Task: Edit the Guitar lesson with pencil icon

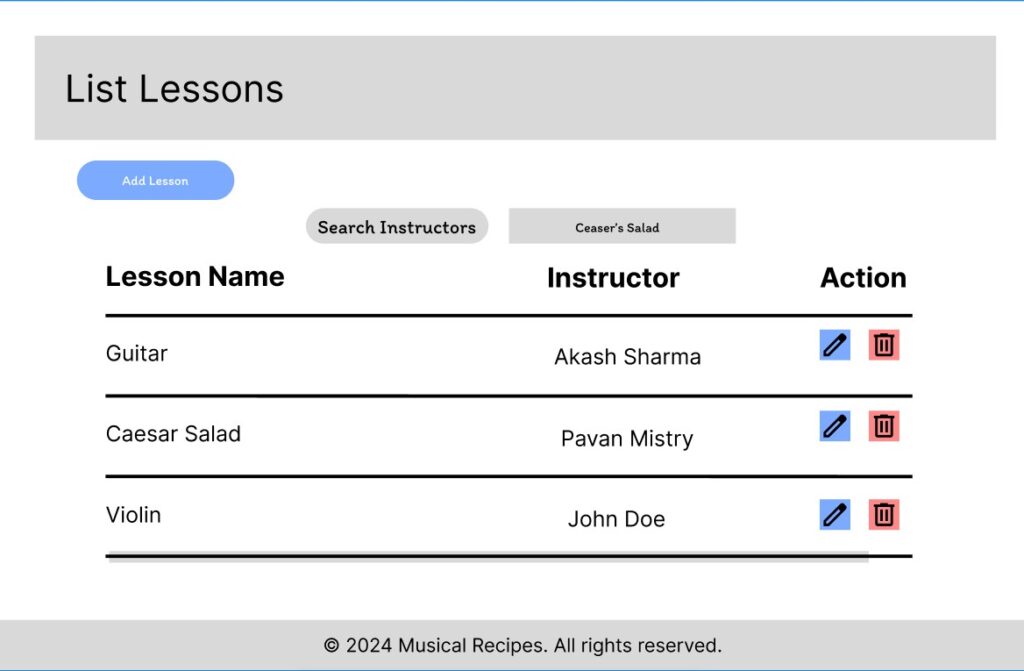Action: pos(833,344)
